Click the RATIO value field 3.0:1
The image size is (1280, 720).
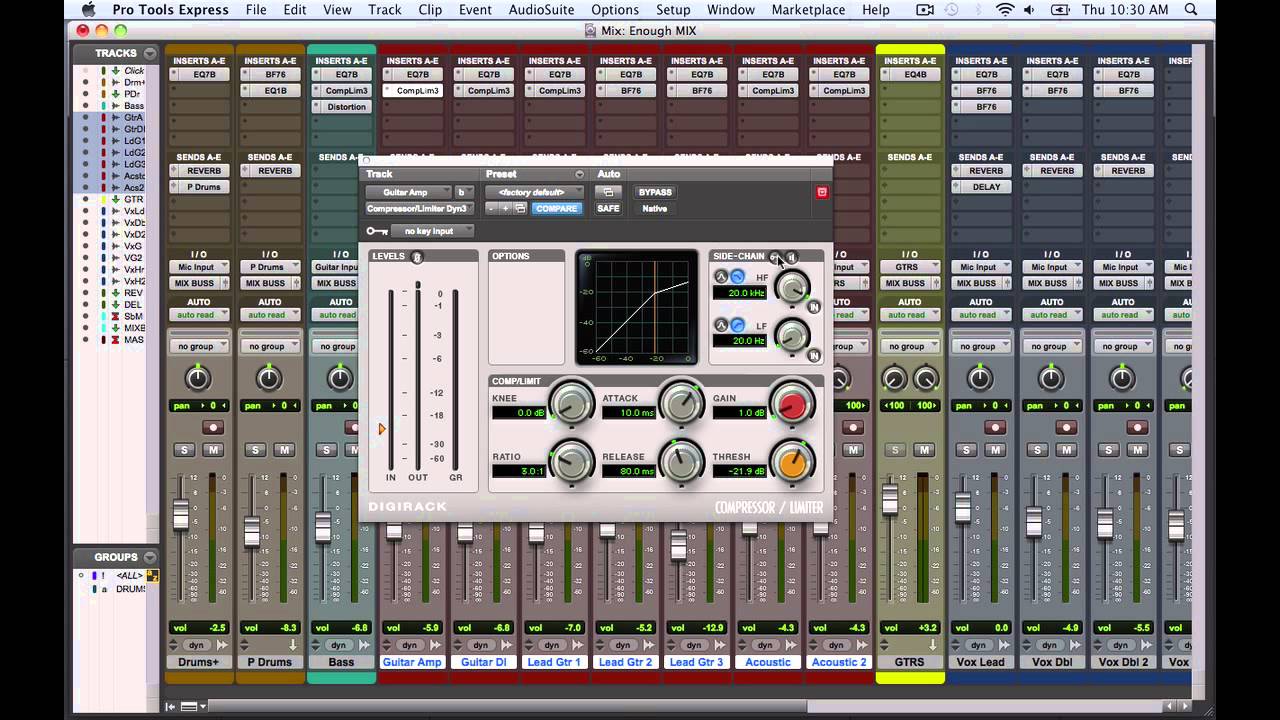518,470
